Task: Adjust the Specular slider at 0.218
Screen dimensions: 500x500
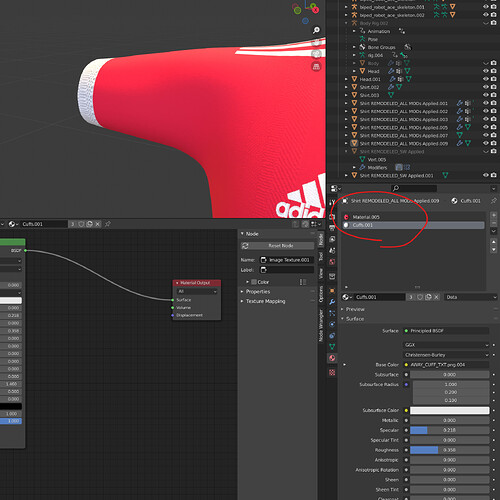Action: (450, 430)
